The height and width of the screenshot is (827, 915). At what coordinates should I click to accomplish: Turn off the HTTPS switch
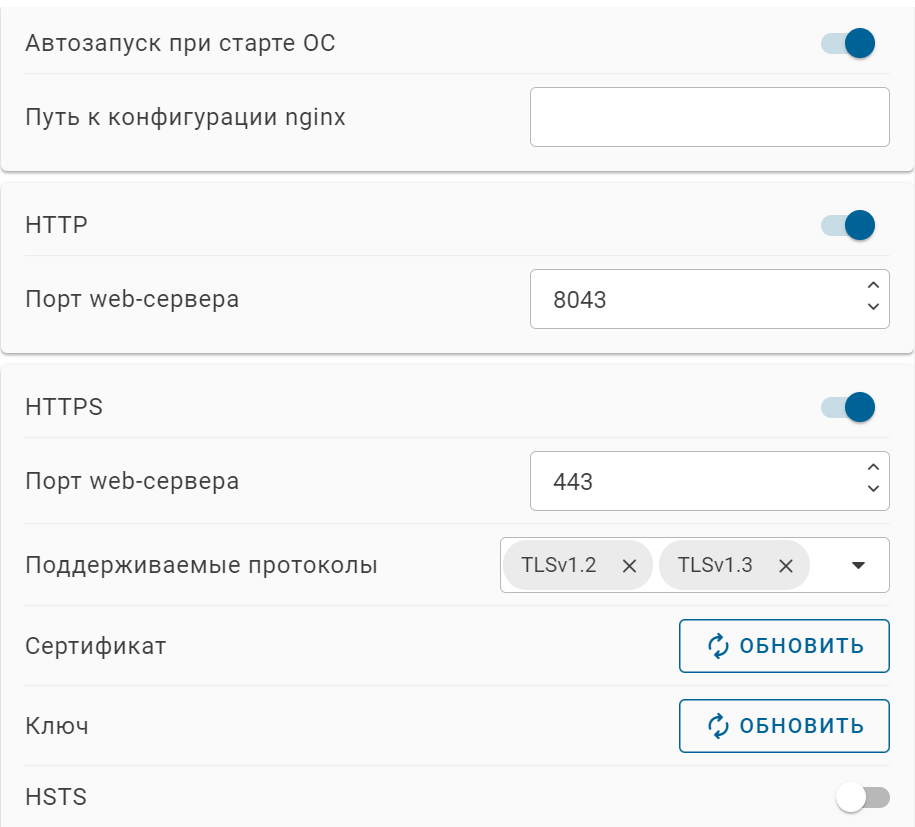(x=848, y=408)
